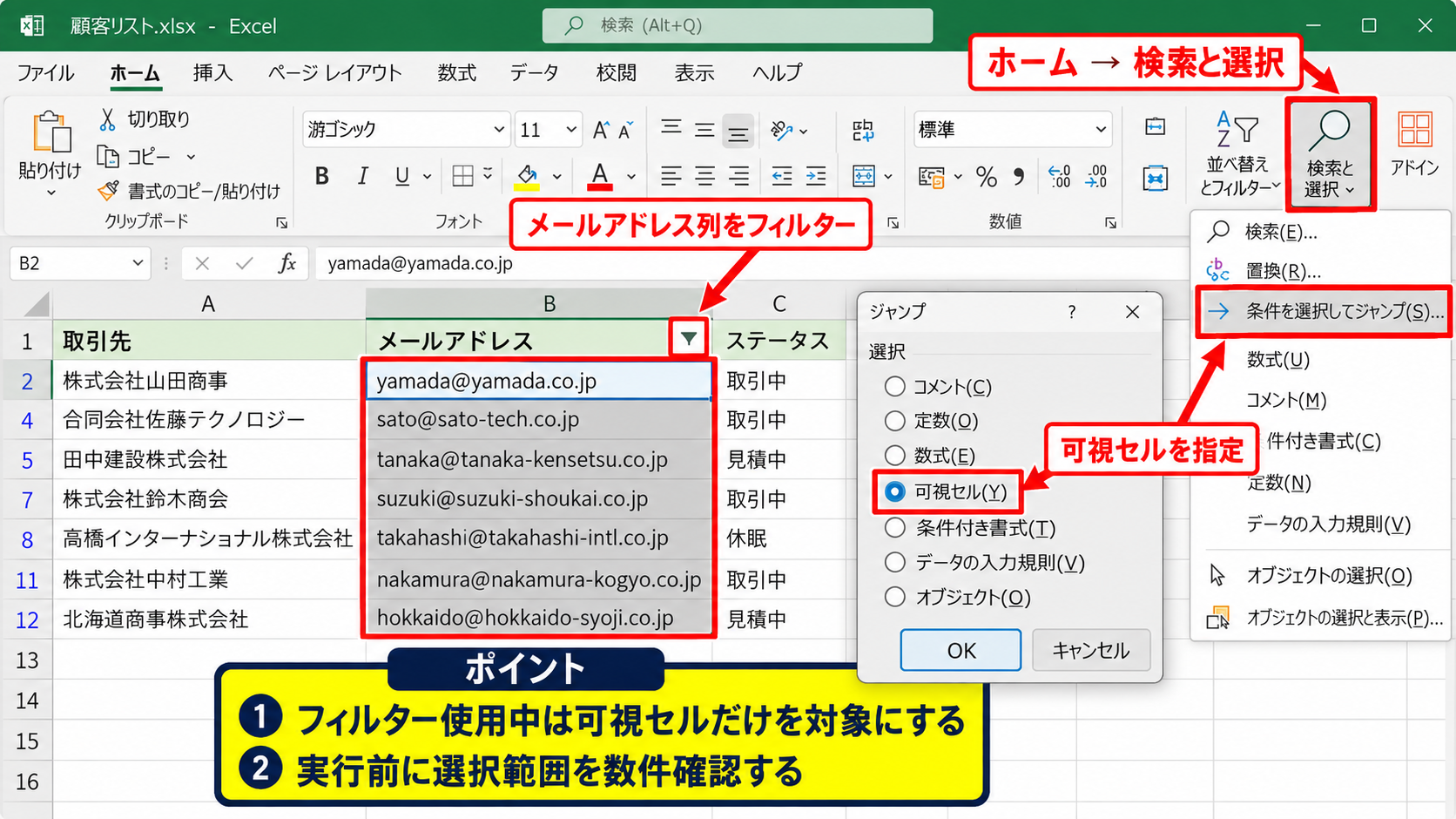Click キャンセル in the ジャンプ dialog
The height and width of the screenshot is (819, 1456).
pos(1091,650)
